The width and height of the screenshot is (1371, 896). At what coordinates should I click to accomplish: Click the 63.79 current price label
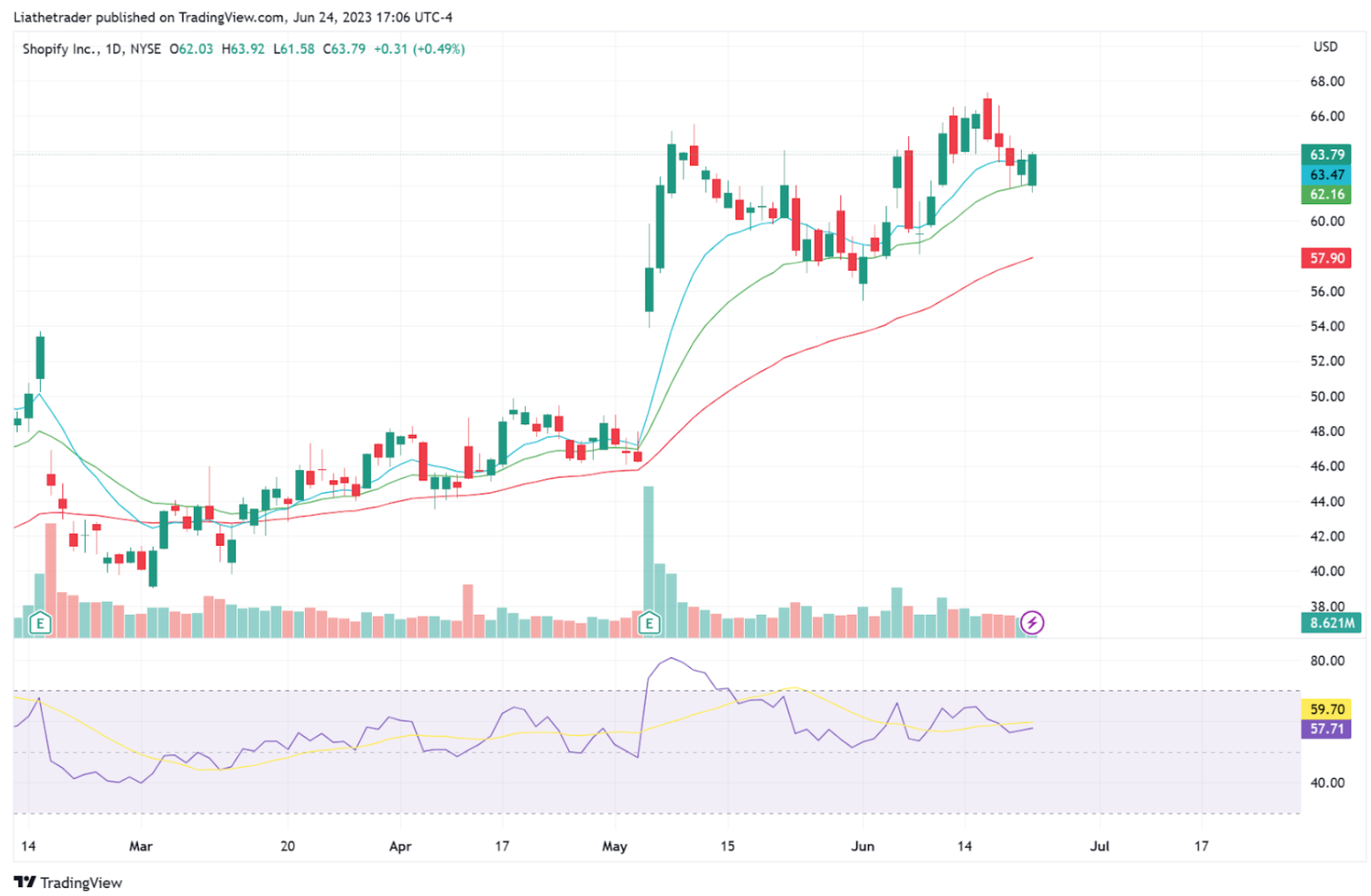click(x=1326, y=155)
